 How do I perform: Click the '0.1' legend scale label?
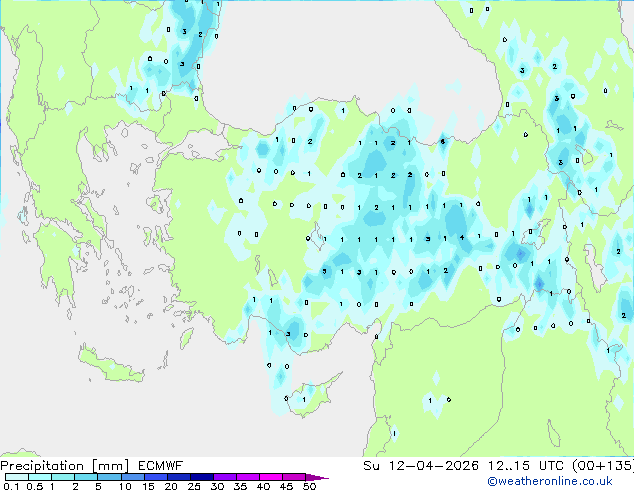coord(11,486)
